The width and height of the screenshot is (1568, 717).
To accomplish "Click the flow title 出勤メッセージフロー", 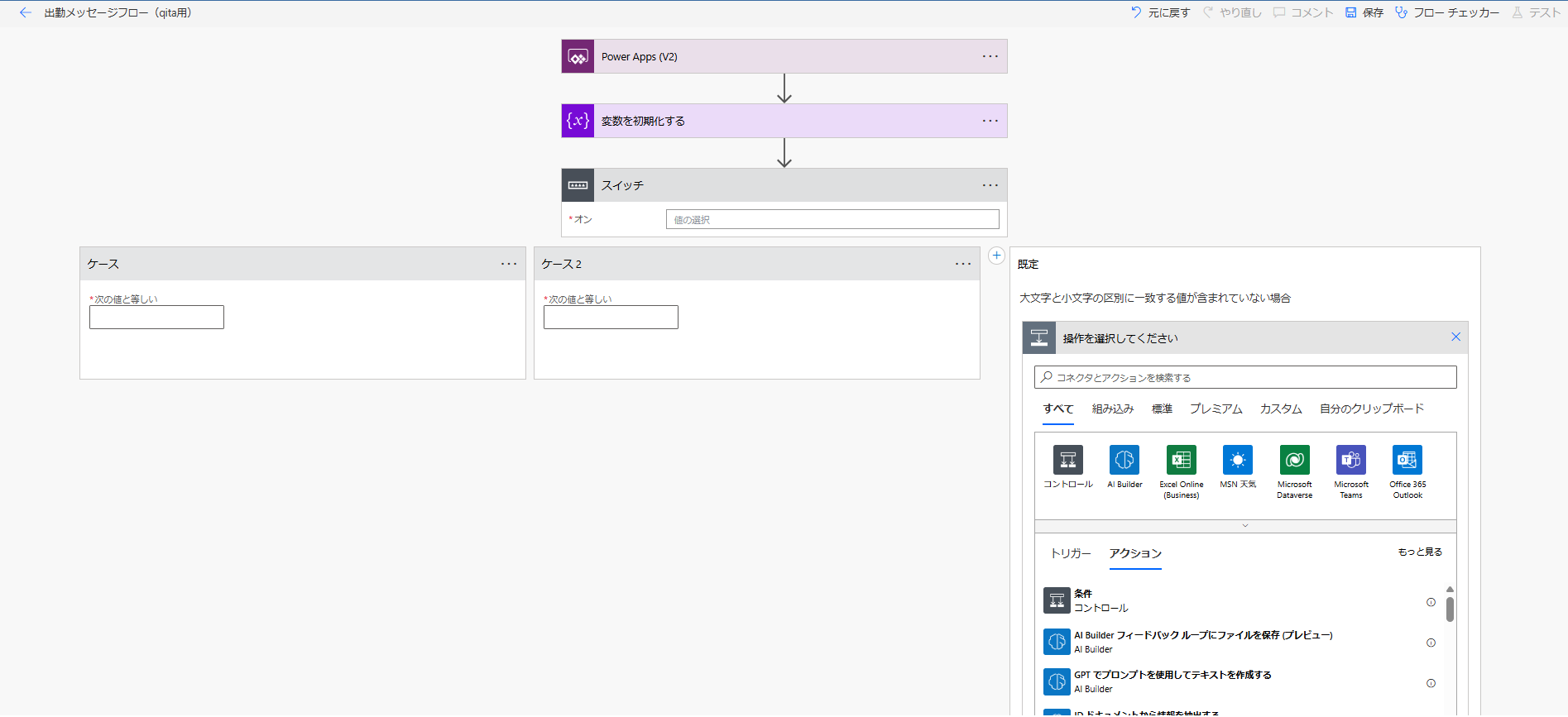I will [118, 12].
